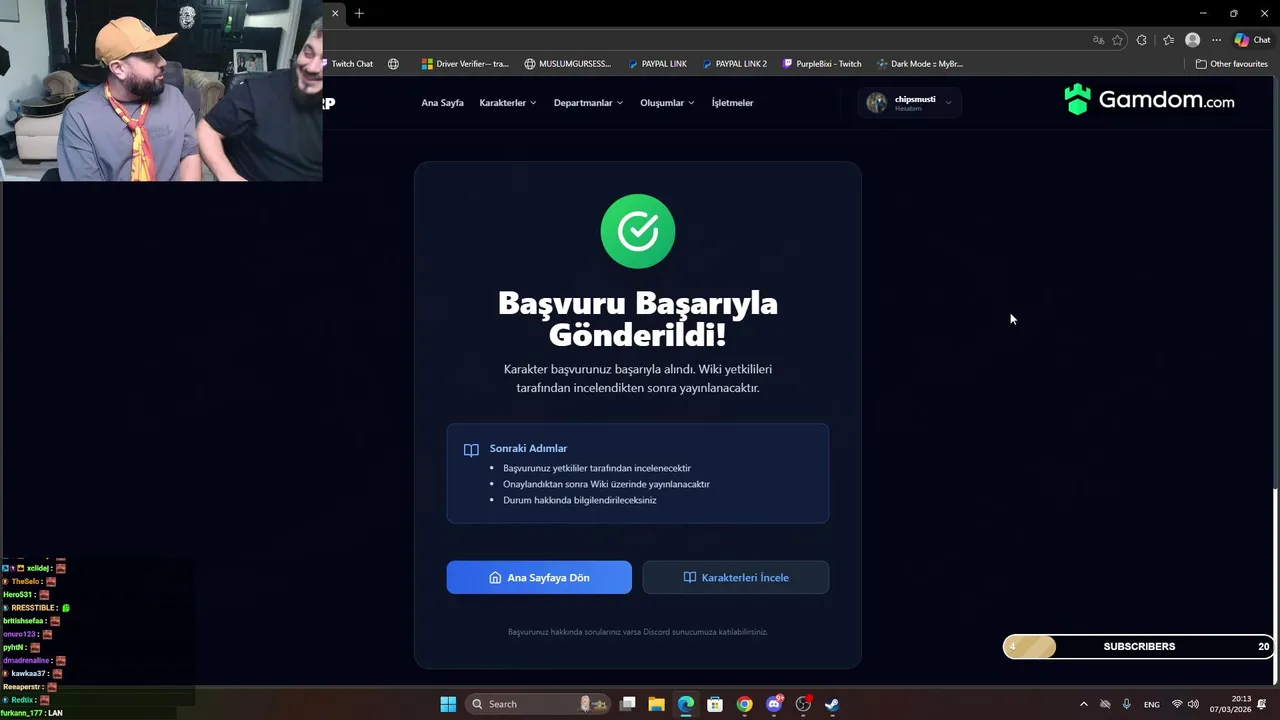Screen dimensions: 1280x720
Task: Open Discord from taskbar
Action: [x=774, y=704]
